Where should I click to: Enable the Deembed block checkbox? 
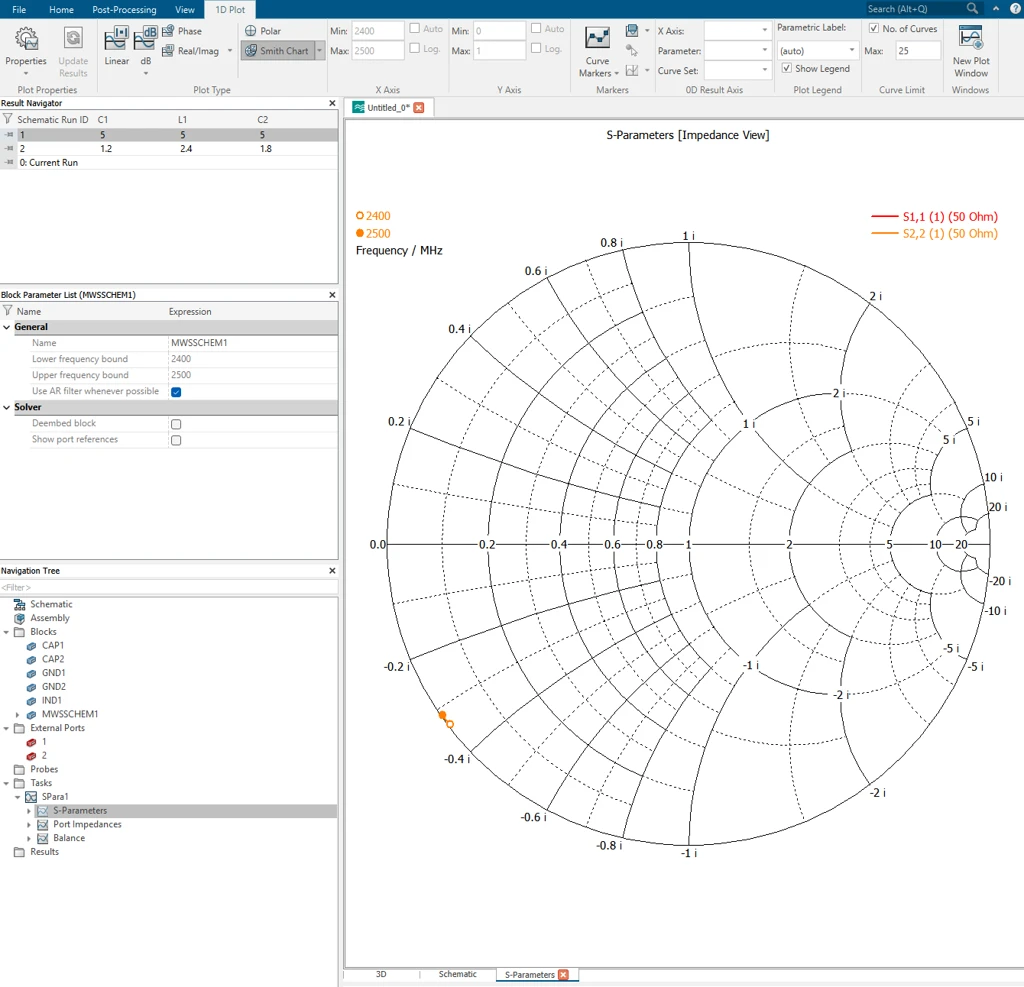[176, 424]
